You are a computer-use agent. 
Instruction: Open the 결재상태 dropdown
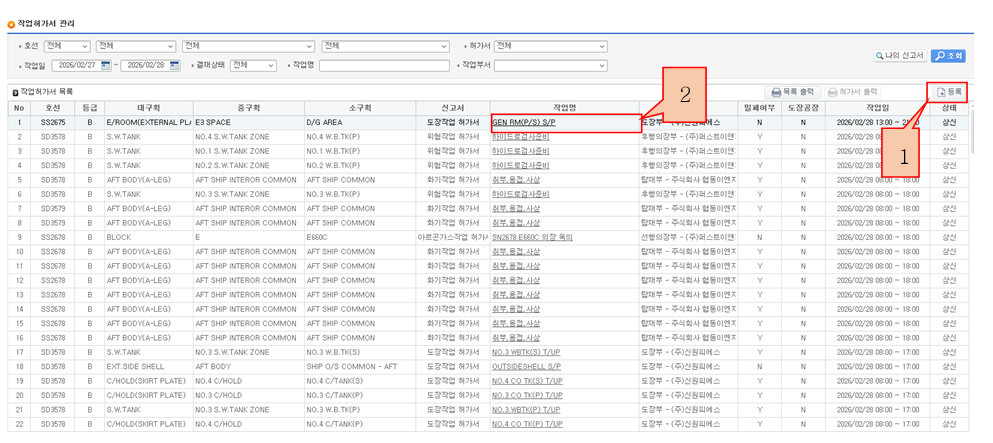tap(253, 66)
